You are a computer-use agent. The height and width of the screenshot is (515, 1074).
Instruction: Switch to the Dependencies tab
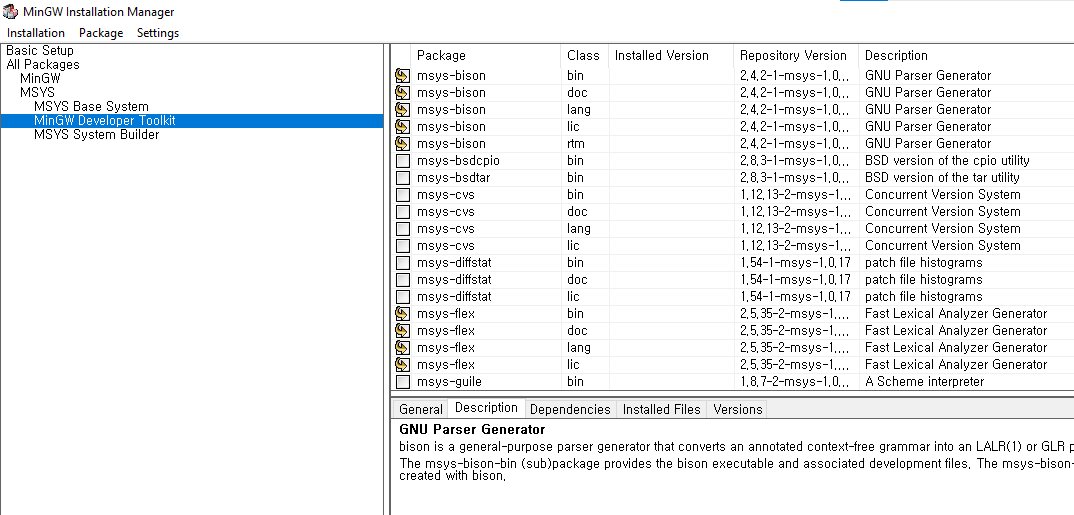[570, 410]
